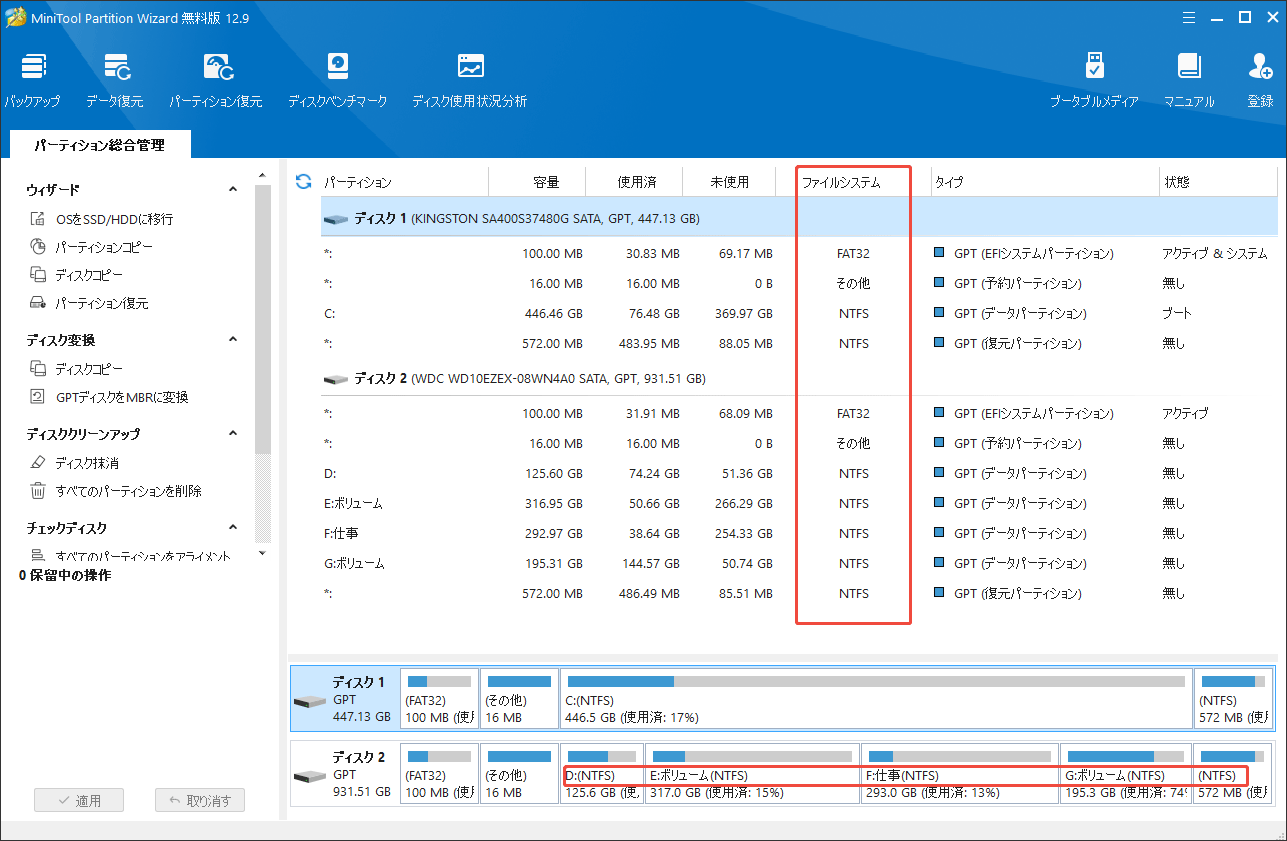
Task: Click the 登録 register icon
Action: pyautogui.click(x=1260, y=80)
